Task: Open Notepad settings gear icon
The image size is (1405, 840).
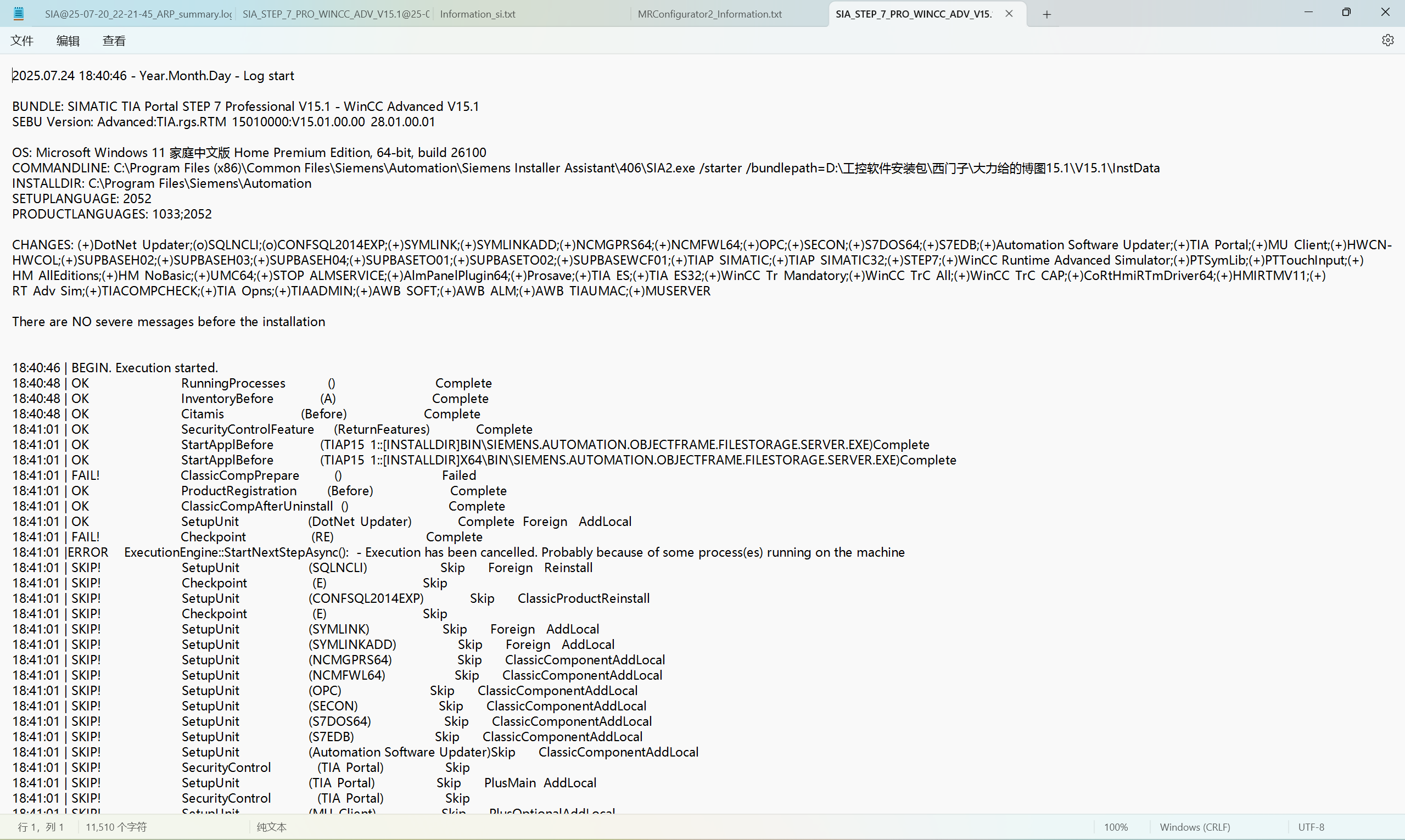Action: [x=1387, y=40]
